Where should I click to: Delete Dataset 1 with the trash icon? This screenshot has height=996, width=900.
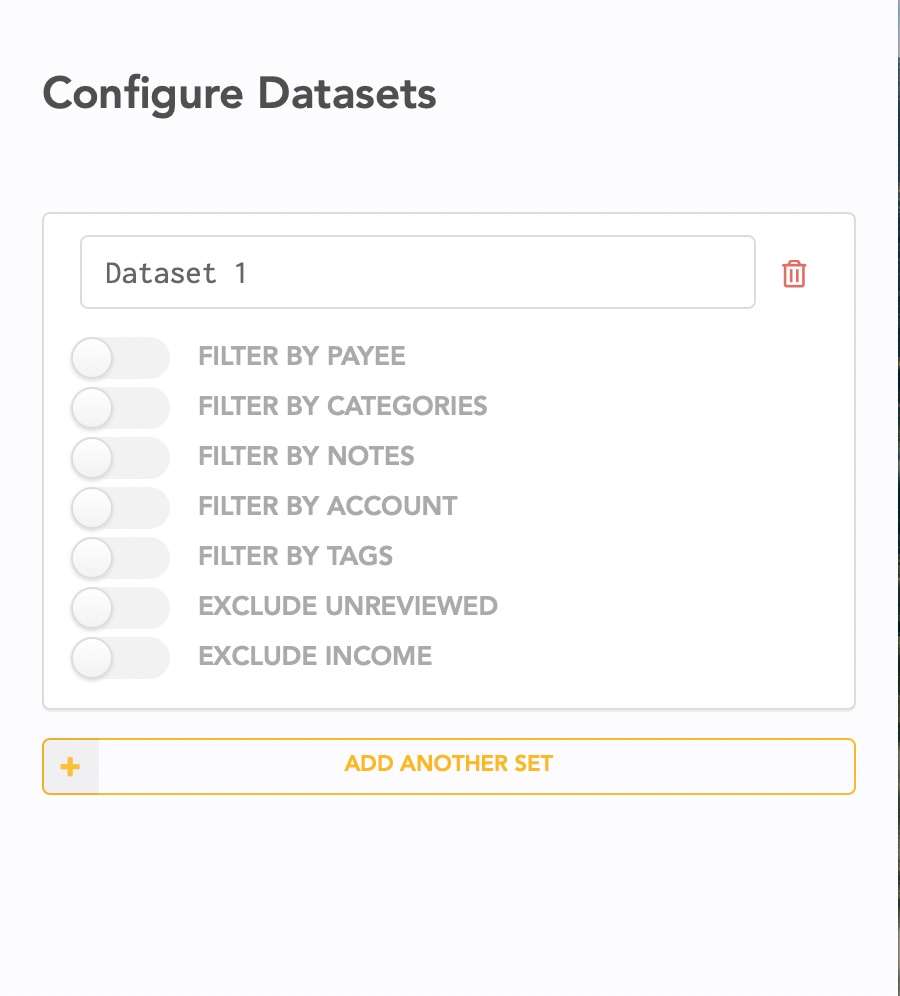click(x=793, y=274)
